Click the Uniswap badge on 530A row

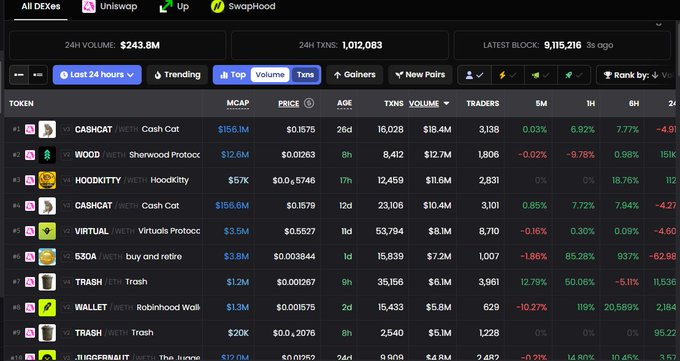(30, 256)
